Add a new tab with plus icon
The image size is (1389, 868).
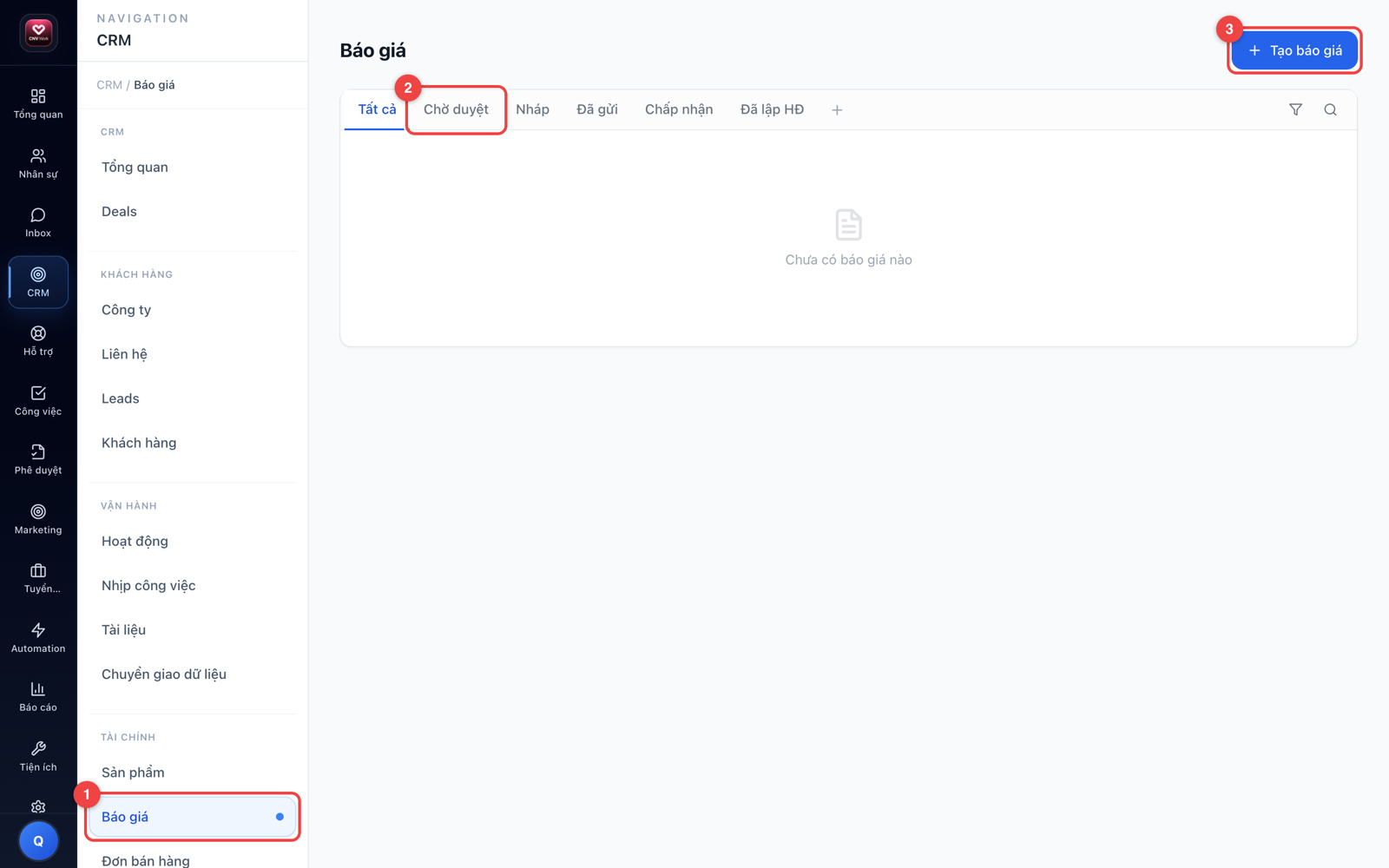point(837,110)
